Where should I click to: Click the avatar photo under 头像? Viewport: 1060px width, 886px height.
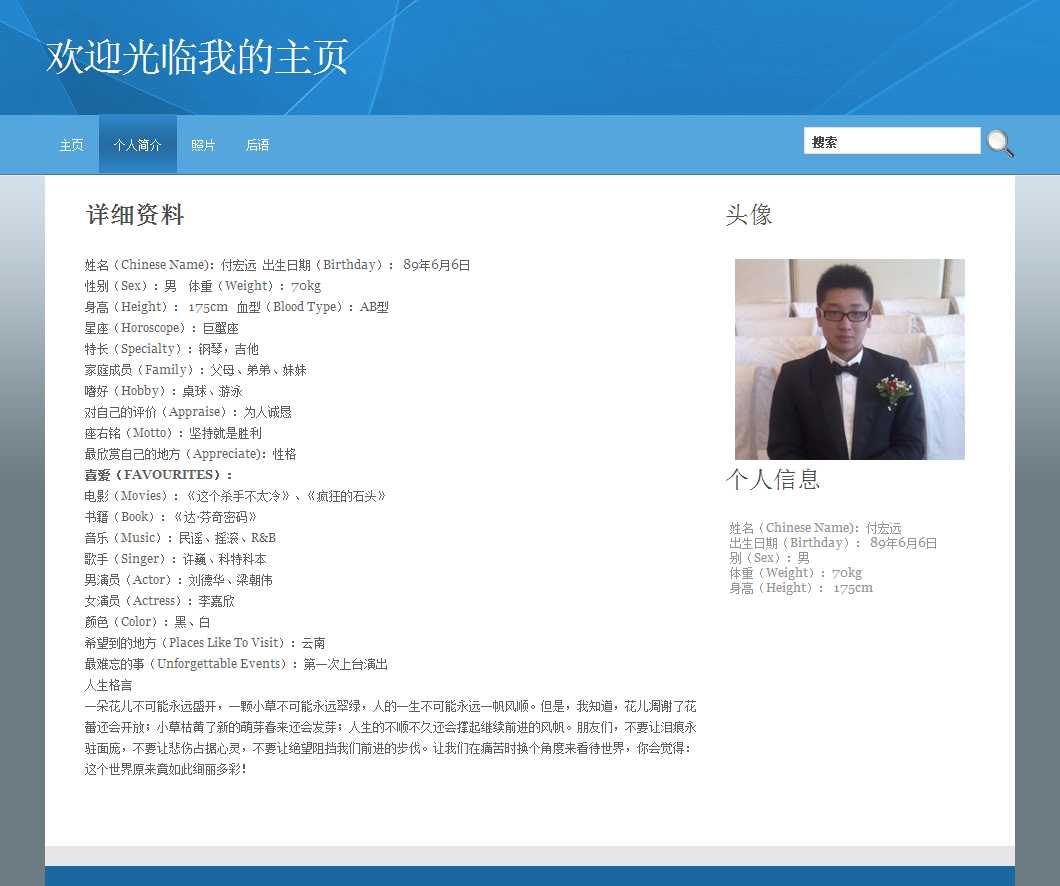pyautogui.click(x=849, y=359)
